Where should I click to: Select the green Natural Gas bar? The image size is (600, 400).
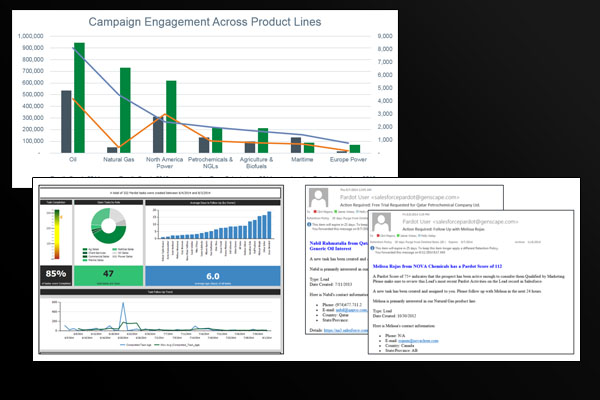[x=126, y=111]
